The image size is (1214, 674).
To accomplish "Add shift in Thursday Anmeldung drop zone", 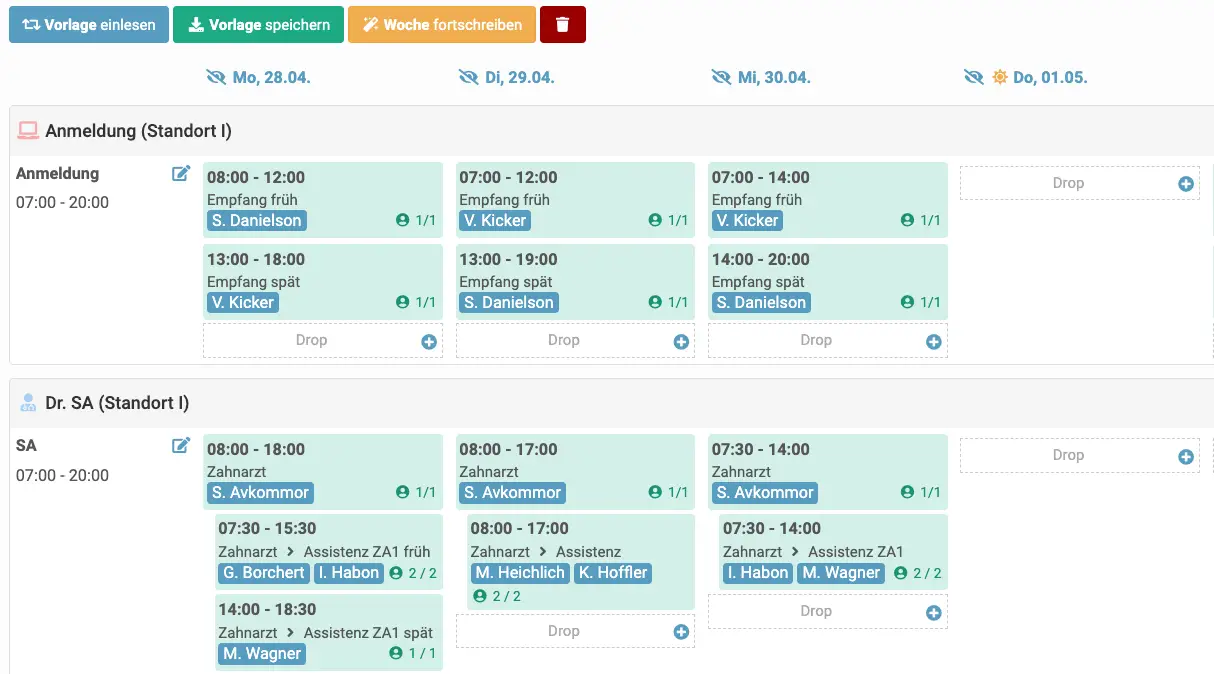I will pyautogui.click(x=1185, y=184).
